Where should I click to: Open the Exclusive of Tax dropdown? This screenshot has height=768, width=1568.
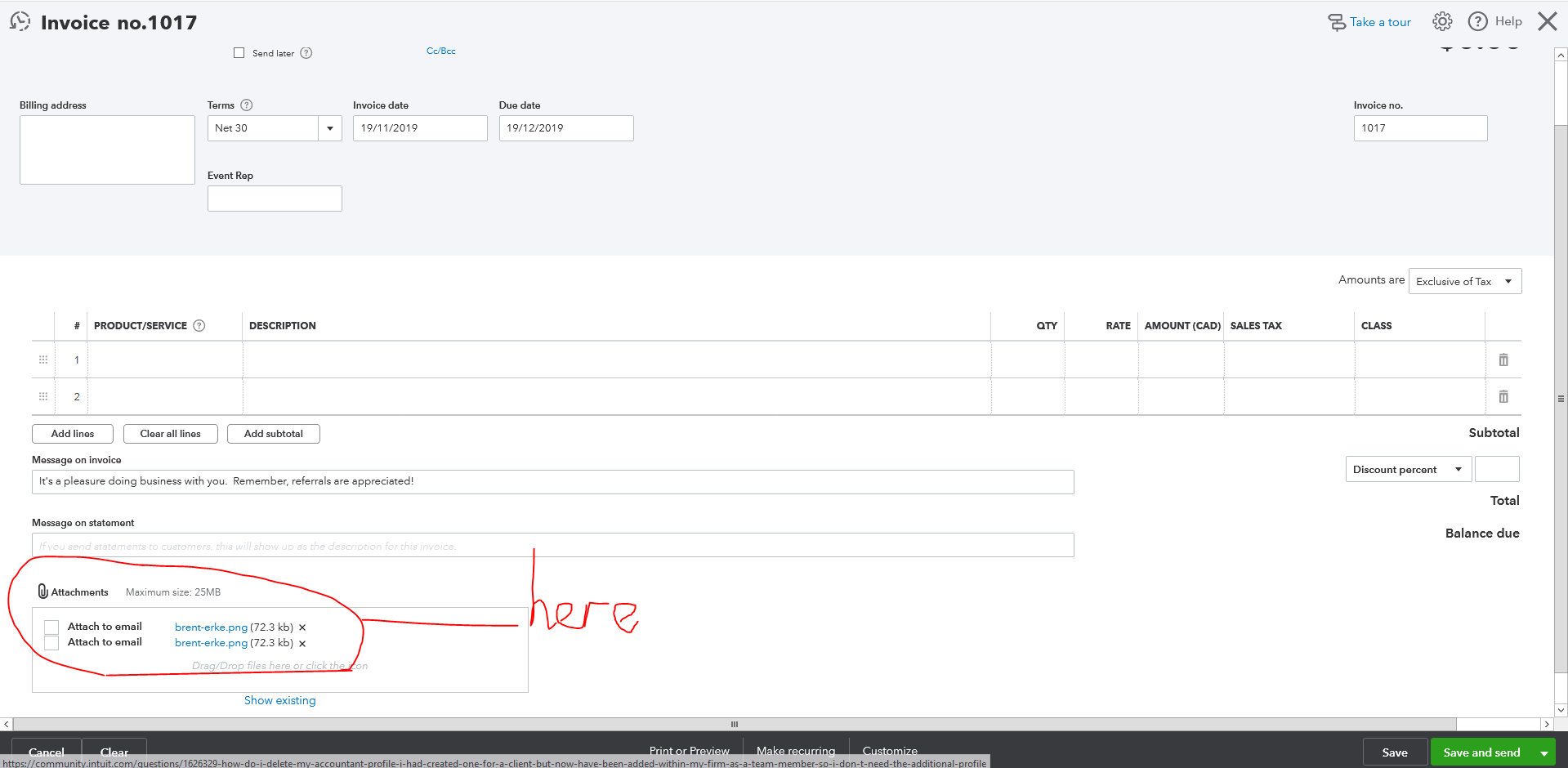[x=1465, y=281]
